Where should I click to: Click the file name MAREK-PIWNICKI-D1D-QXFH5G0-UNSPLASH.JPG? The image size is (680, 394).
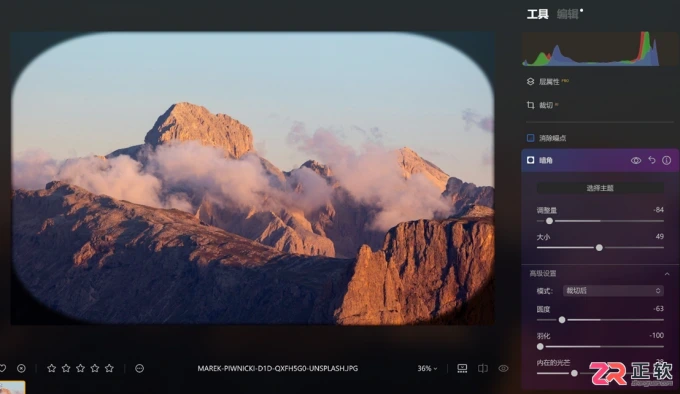point(278,368)
